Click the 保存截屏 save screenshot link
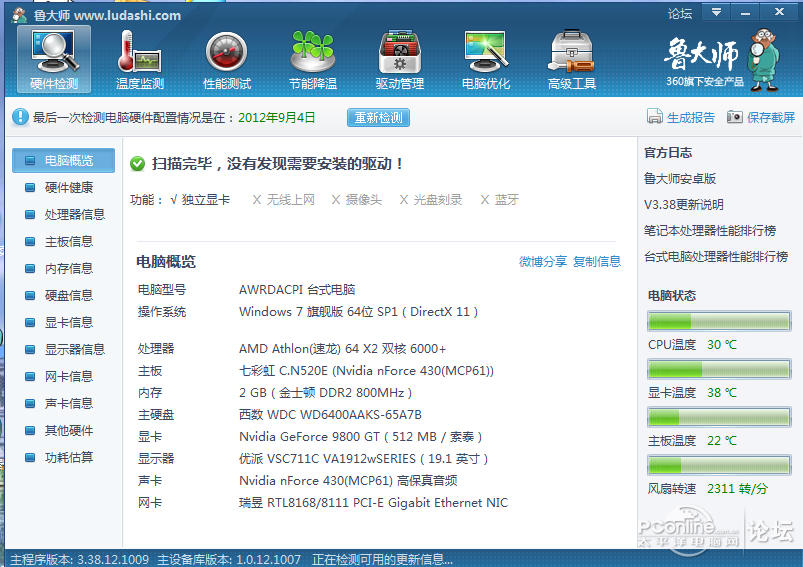Viewport: 803px width, 567px height. pyautogui.click(x=771, y=117)
